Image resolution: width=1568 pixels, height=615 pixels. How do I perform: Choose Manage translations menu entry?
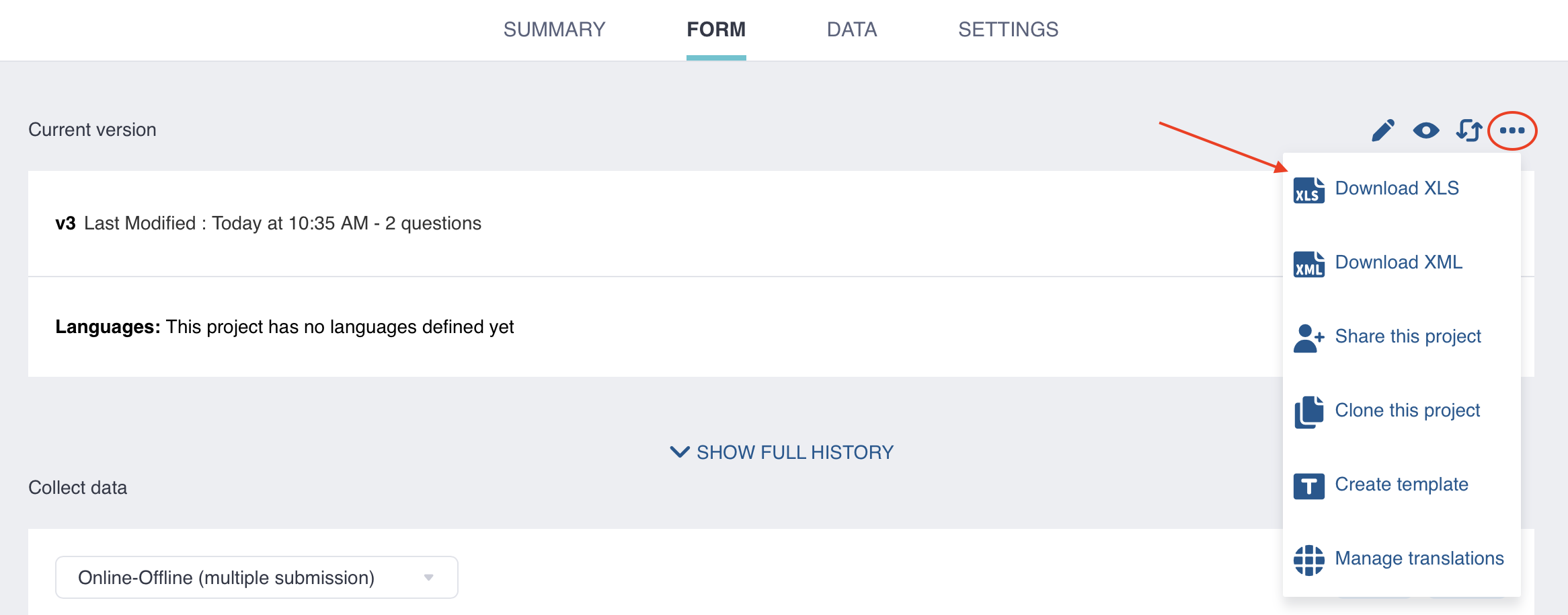pyautogui.click(x=1419, y=558)
